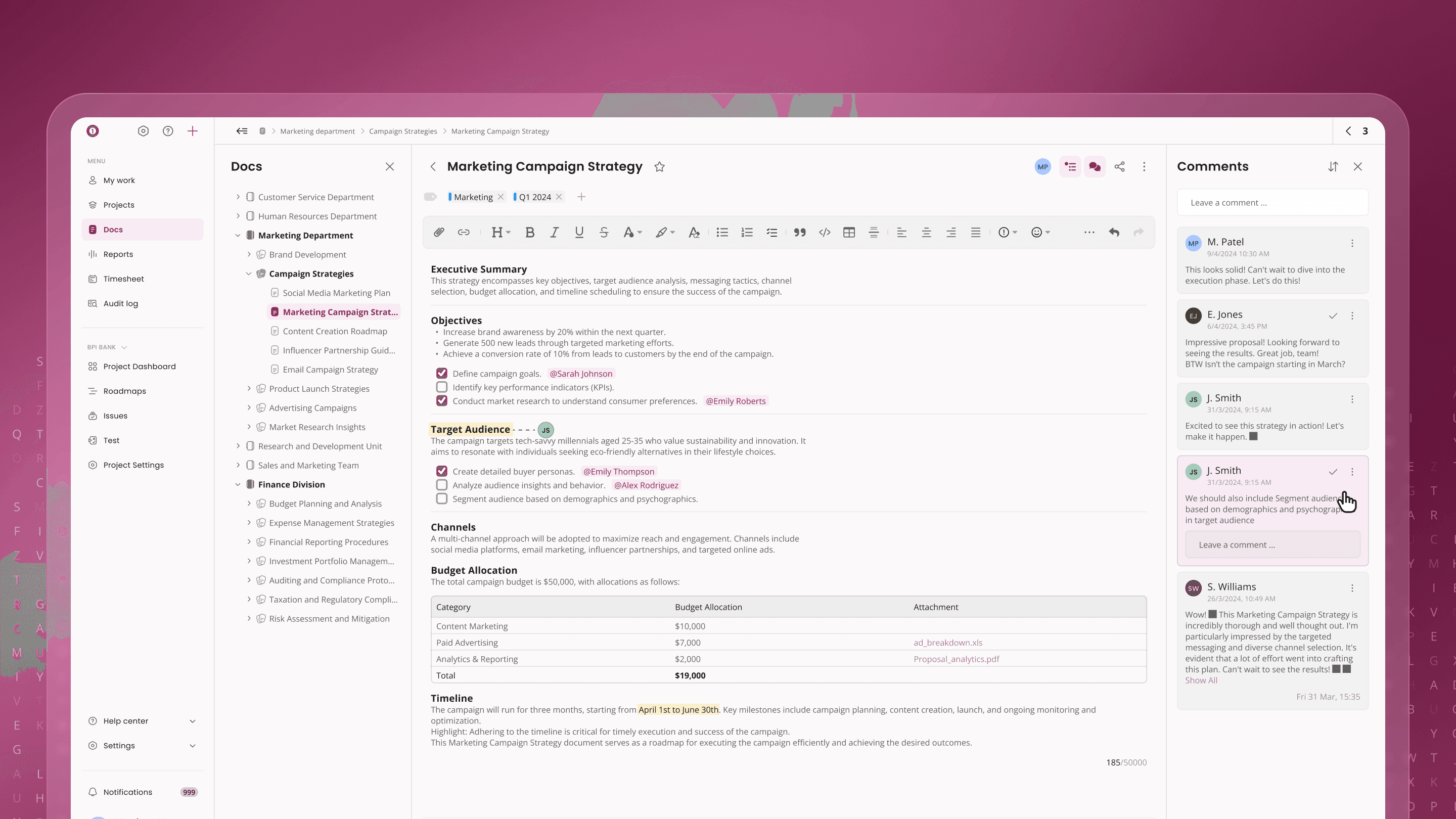The image size is (1456, 819).
Task: Toggle the switch left of the Marketing tag
Action: pyautogui.click(x=430, y=197)
